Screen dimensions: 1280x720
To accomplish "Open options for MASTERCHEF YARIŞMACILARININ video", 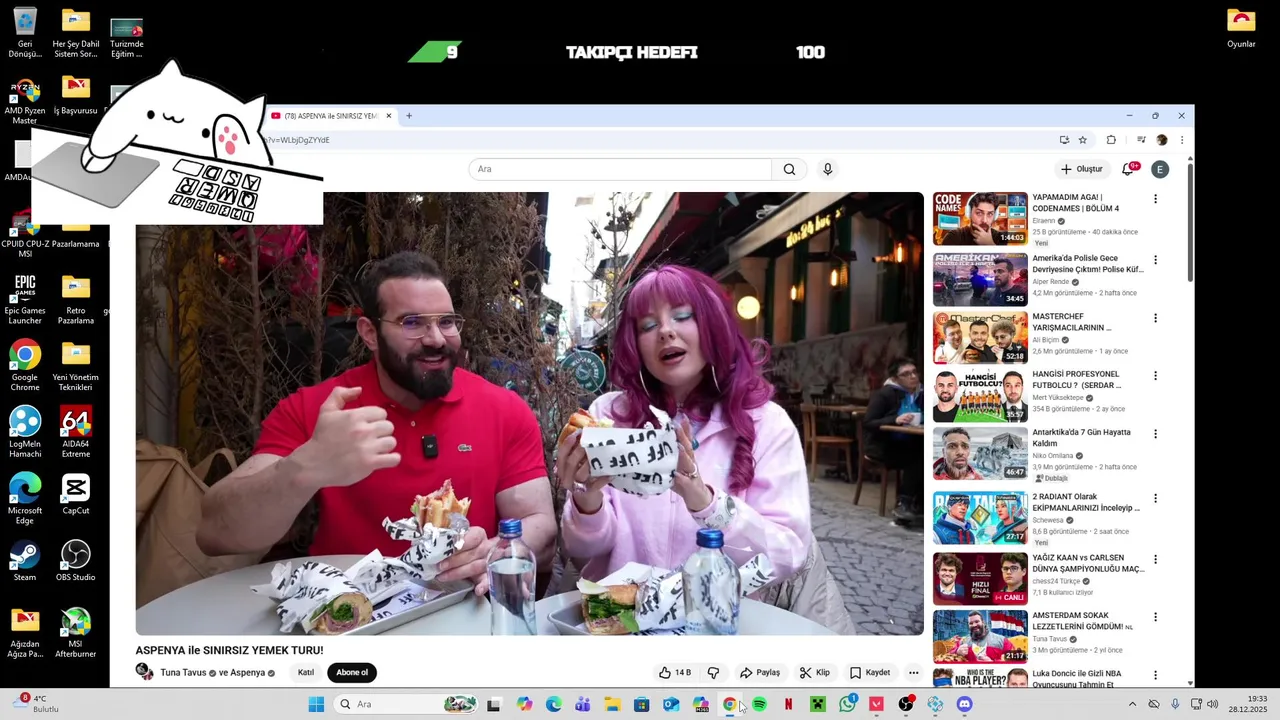I will (x=1155, y=318).
